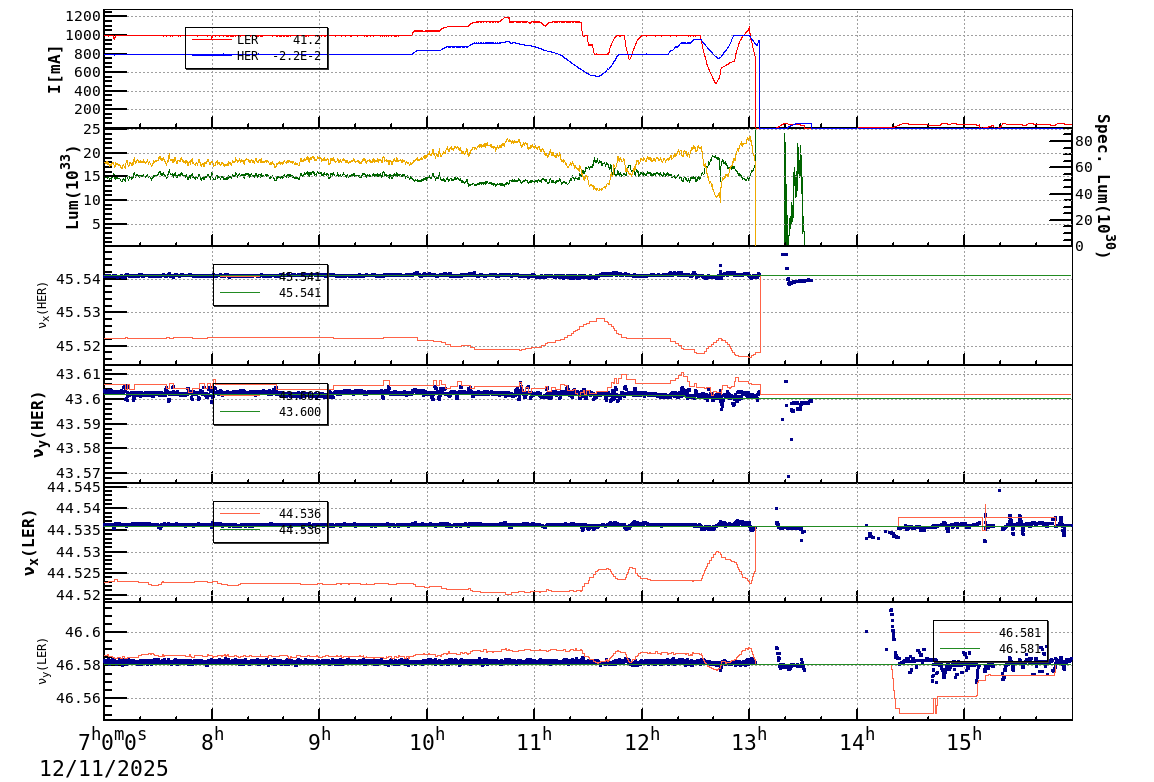Select the HER legend entry in current panel
Screen dimensions: 1154x782
(244, 55)
